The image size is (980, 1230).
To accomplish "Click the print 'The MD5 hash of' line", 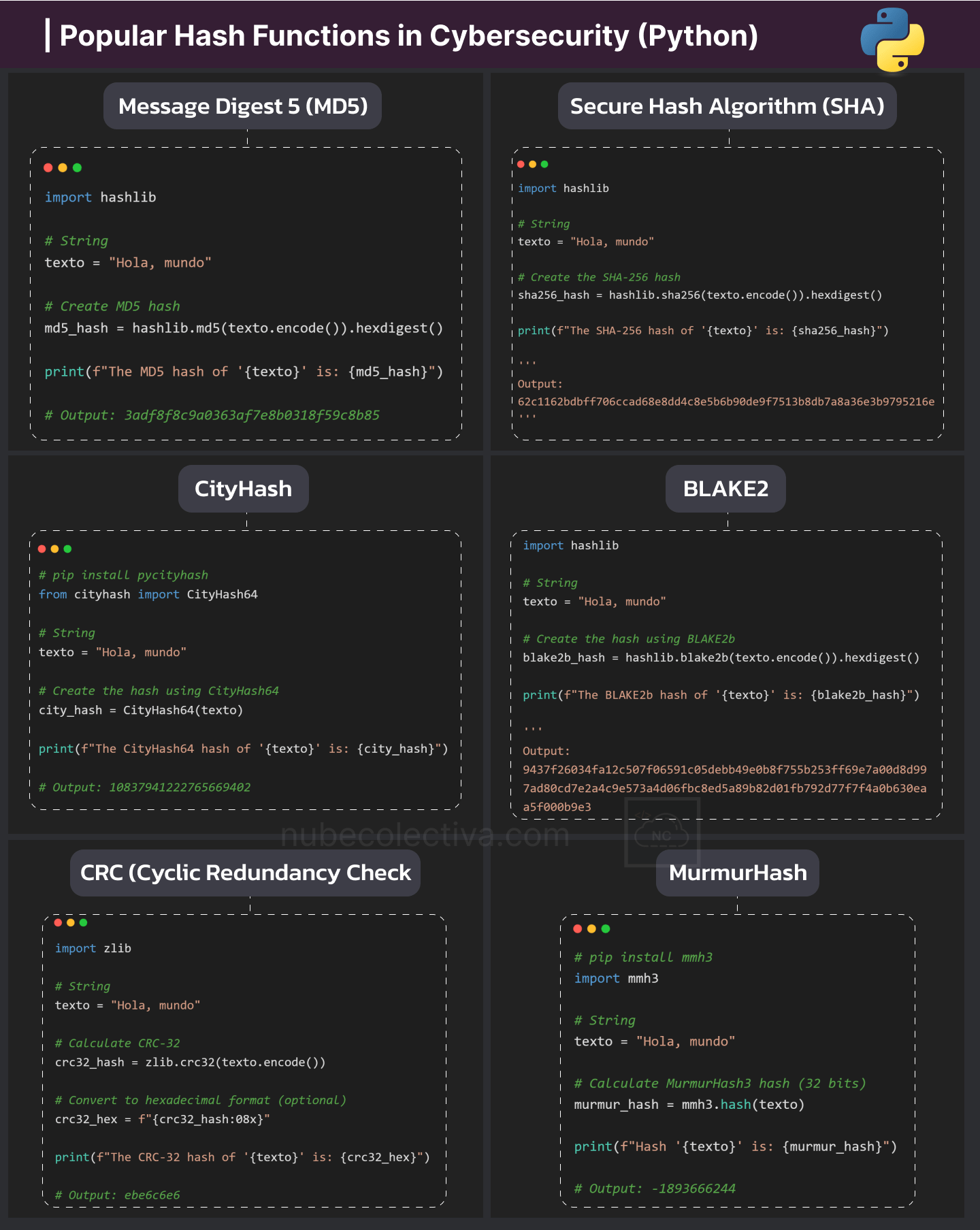I will [x=244, y=372].
